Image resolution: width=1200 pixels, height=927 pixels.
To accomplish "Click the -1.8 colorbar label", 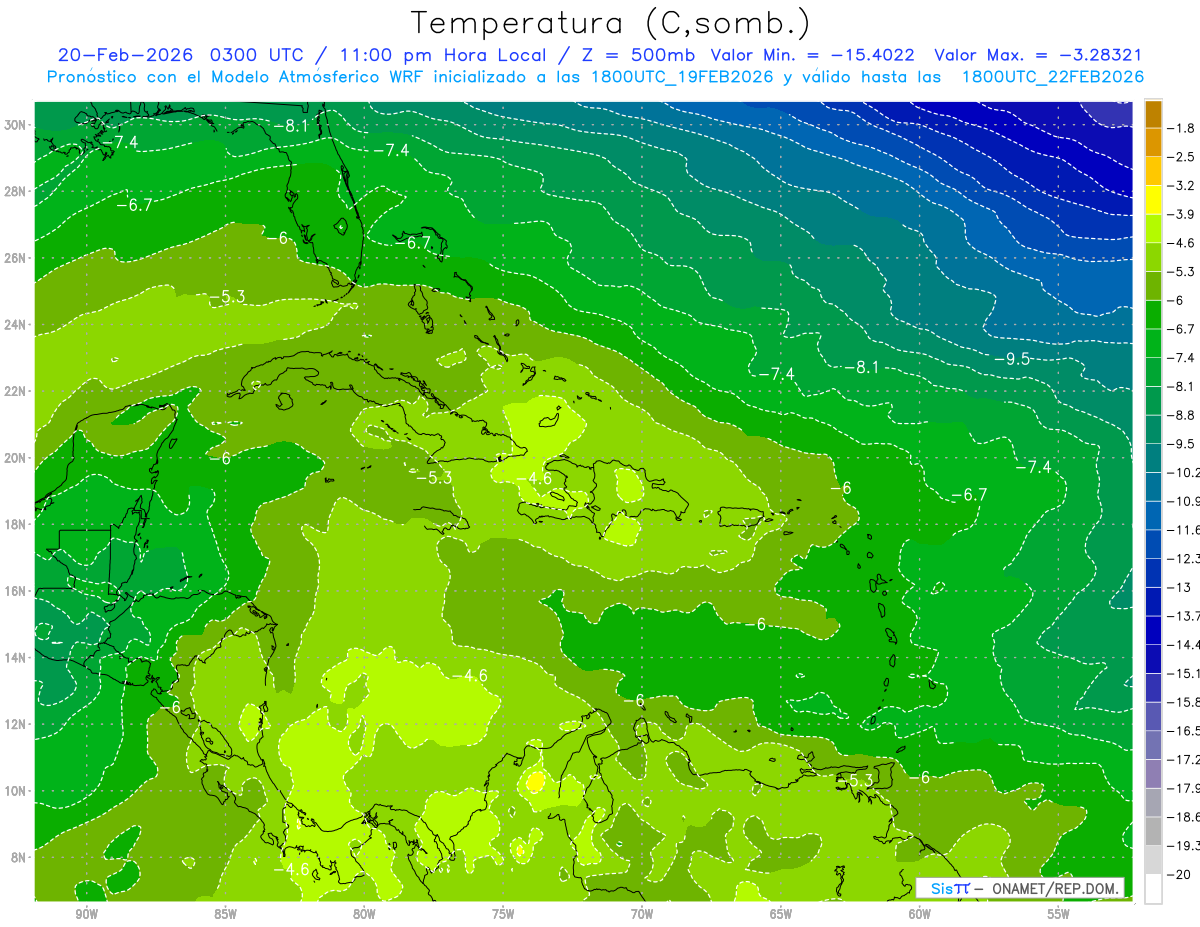I will 1183,128.
